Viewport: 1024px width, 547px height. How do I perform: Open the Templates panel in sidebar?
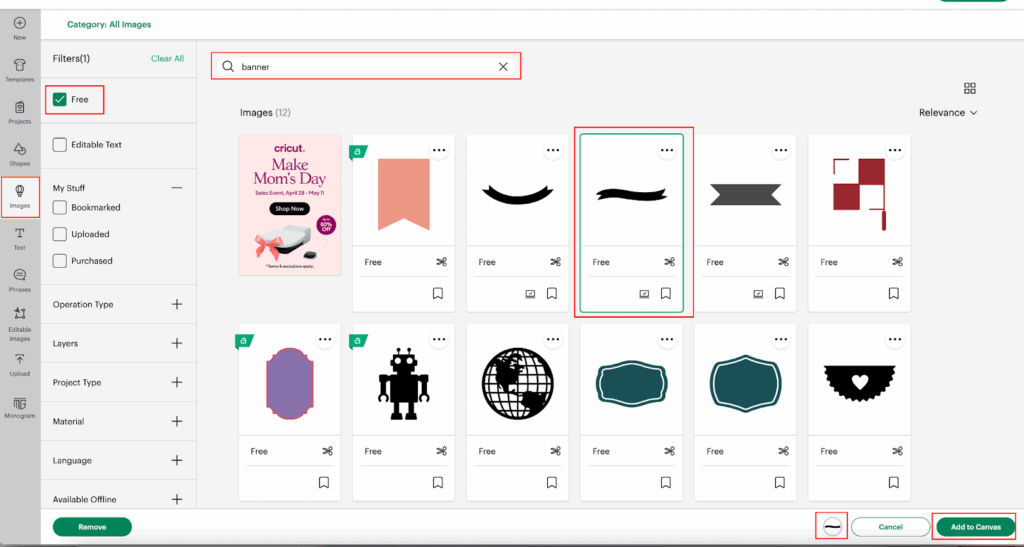click(x=19, y=69)
